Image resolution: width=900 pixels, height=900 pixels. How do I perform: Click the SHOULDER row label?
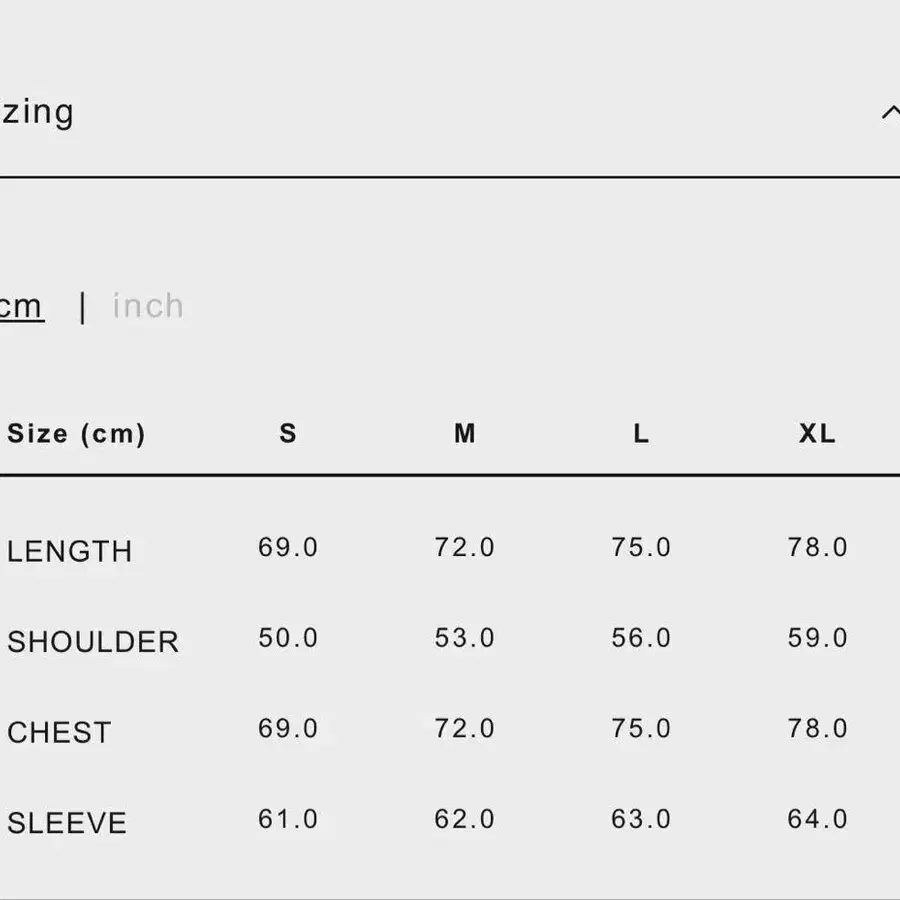click(93, 642)
